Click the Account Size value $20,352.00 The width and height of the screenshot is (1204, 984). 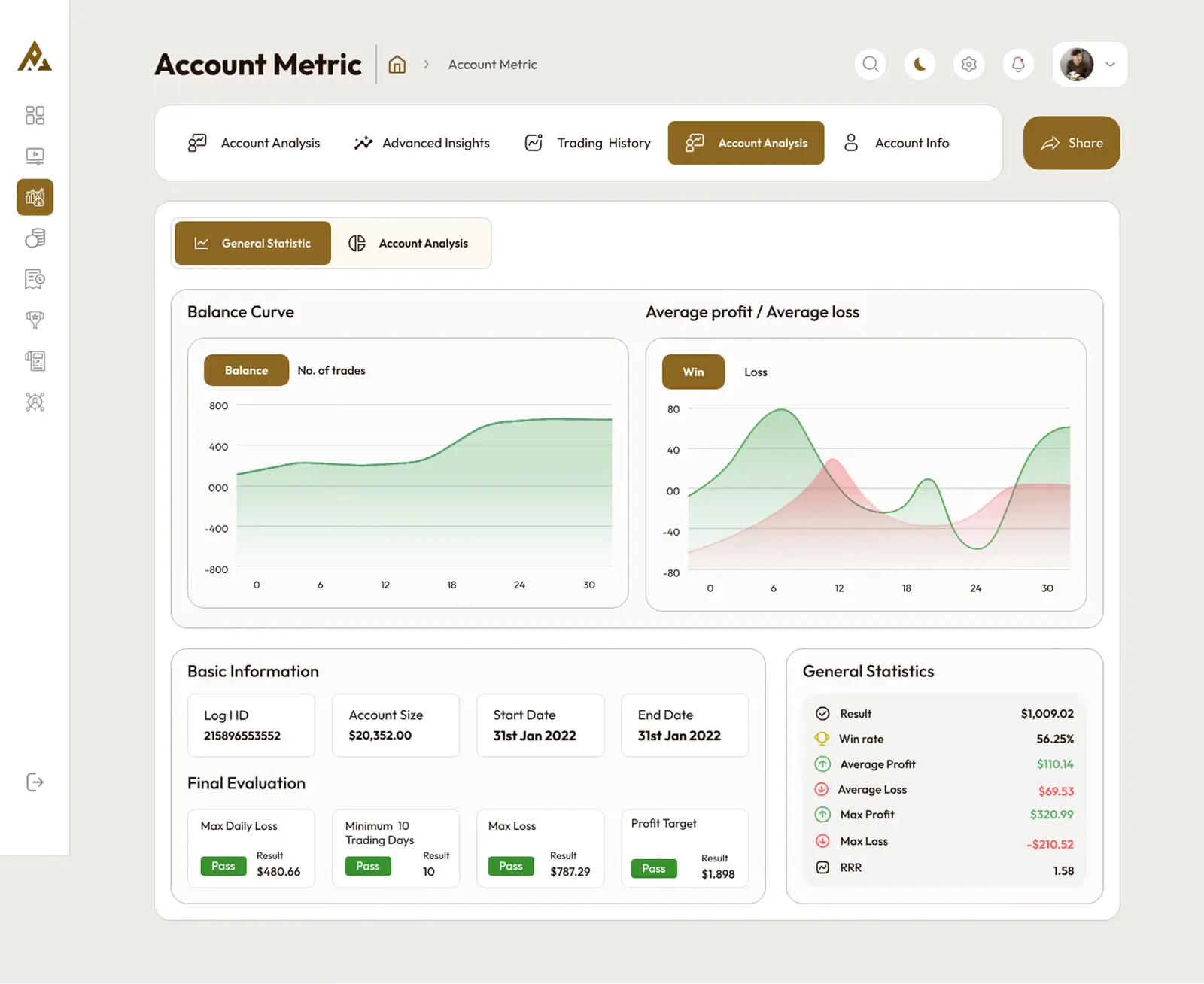tap(380, 736)
